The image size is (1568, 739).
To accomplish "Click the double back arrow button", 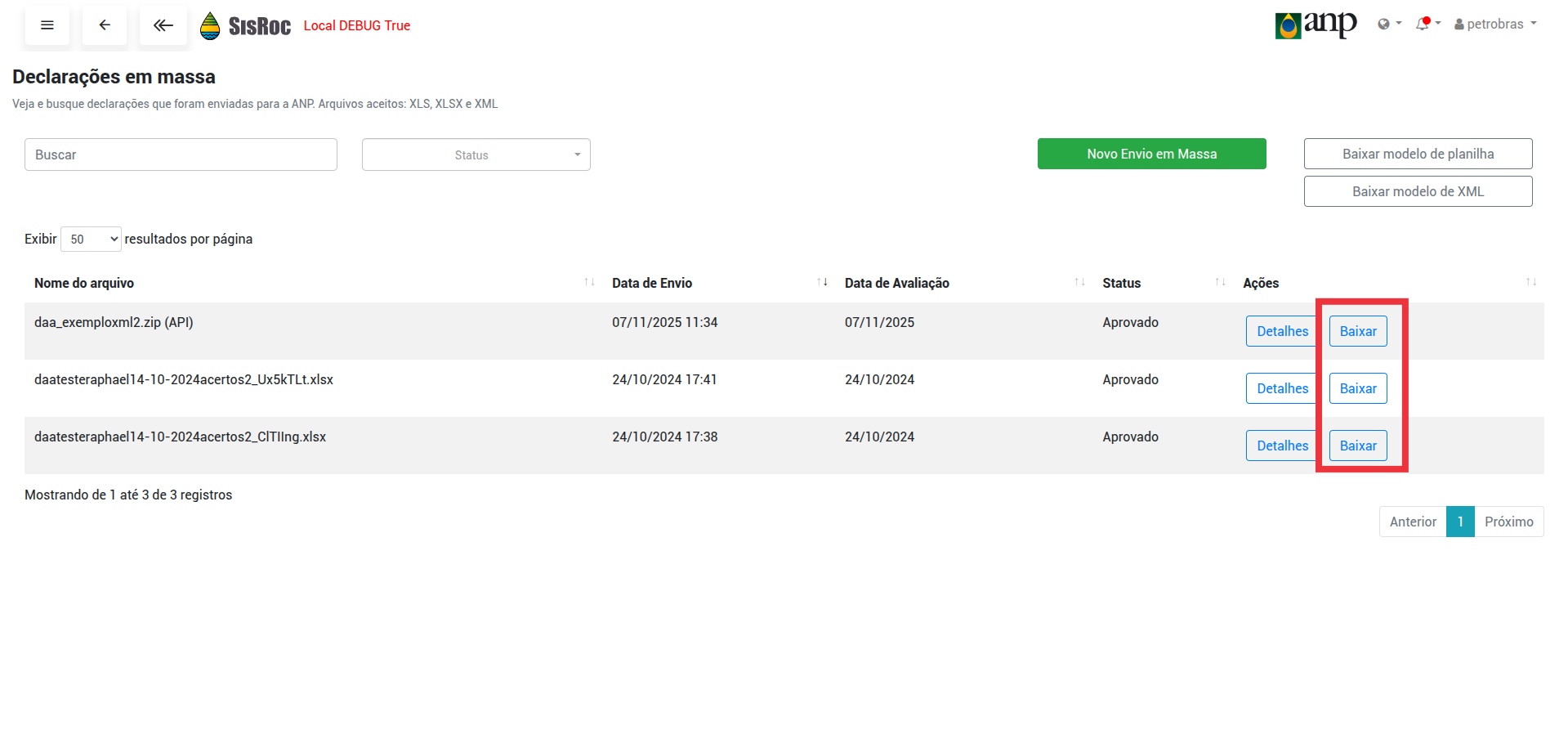I will tap(163, 25).
